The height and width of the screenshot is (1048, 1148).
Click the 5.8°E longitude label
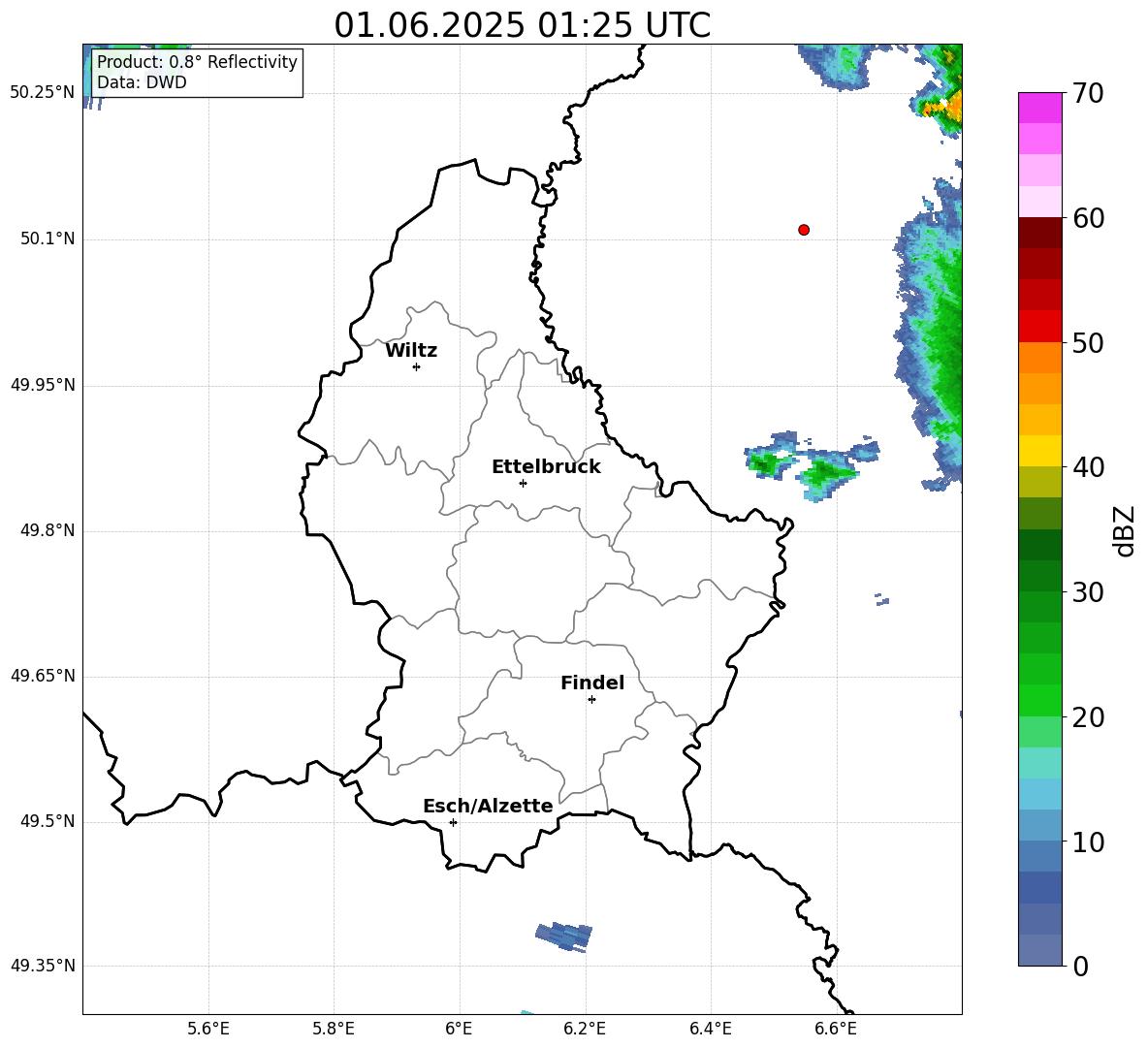[x=334, y=1029]
